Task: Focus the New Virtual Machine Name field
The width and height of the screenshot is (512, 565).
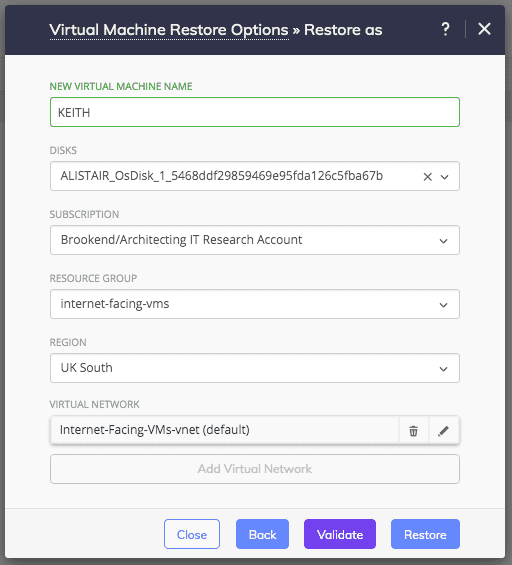Action: [x=255, y=112]
